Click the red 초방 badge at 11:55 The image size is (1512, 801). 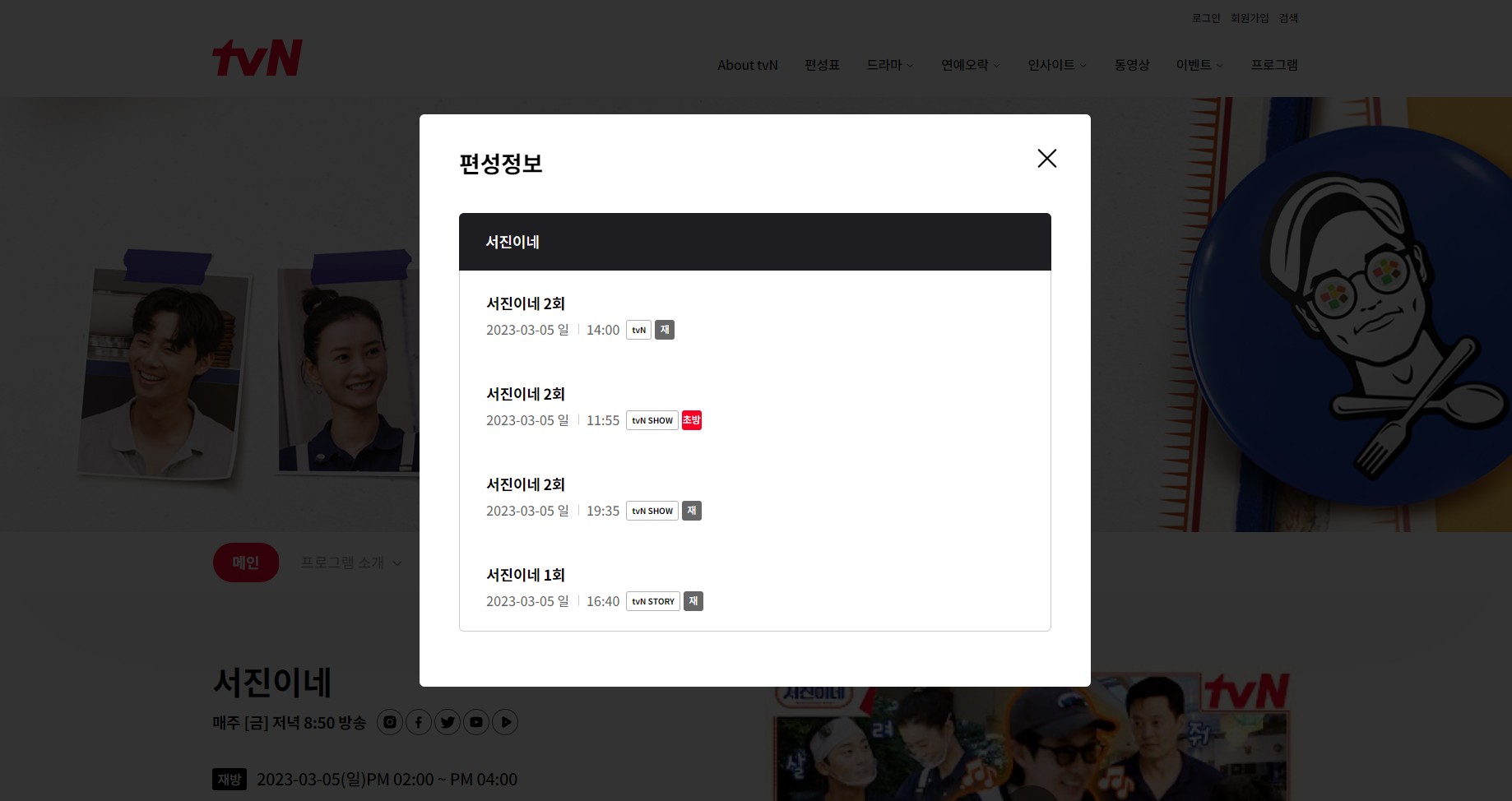coord(692,420)
